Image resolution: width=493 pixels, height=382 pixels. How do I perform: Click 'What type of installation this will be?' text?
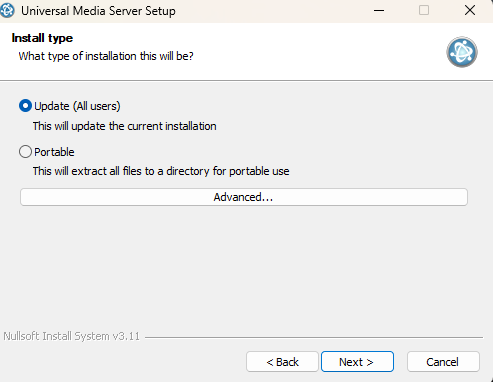pyautogui.click(x=106, y=56)
